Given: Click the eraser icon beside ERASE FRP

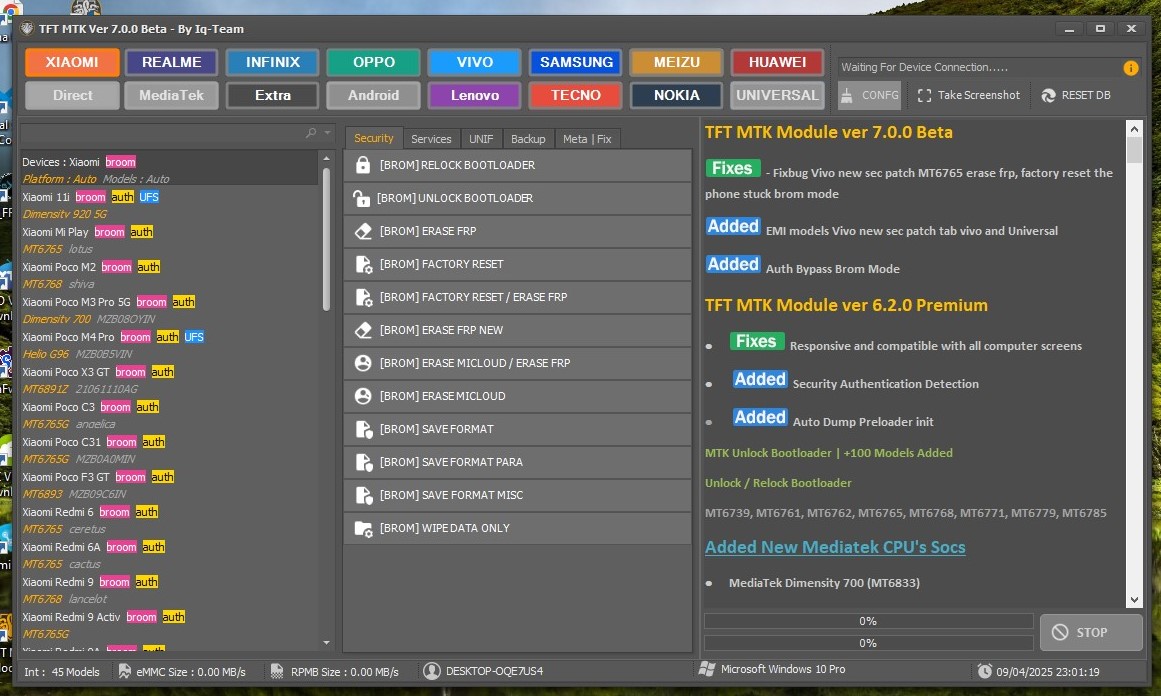Looking at the screenshot, I should (x=363, y=231).
